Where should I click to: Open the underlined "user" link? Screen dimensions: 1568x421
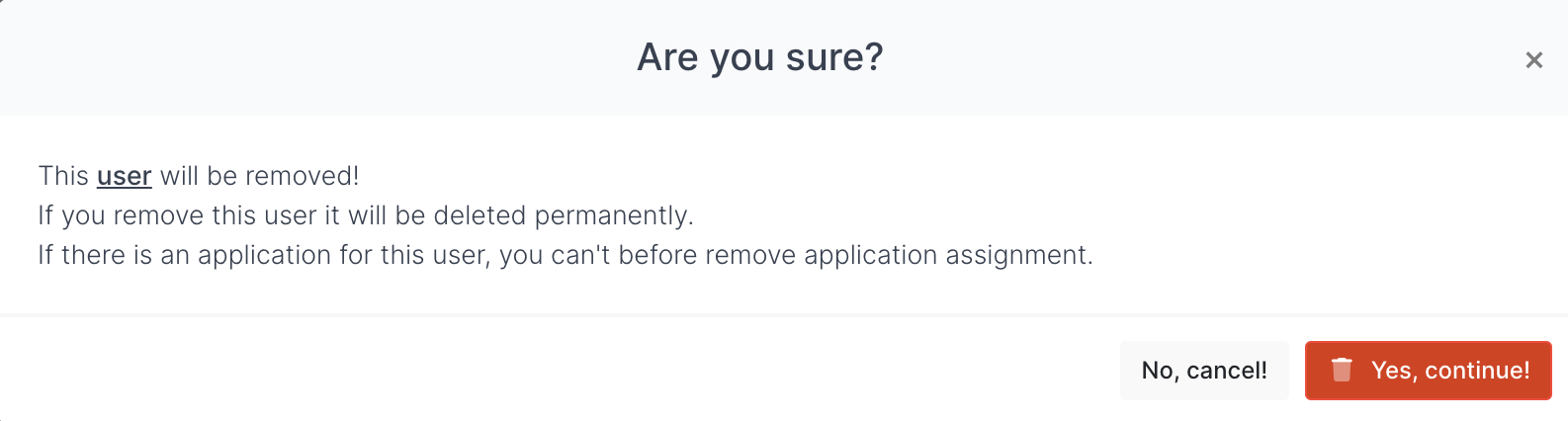click(x=124, y=176)
